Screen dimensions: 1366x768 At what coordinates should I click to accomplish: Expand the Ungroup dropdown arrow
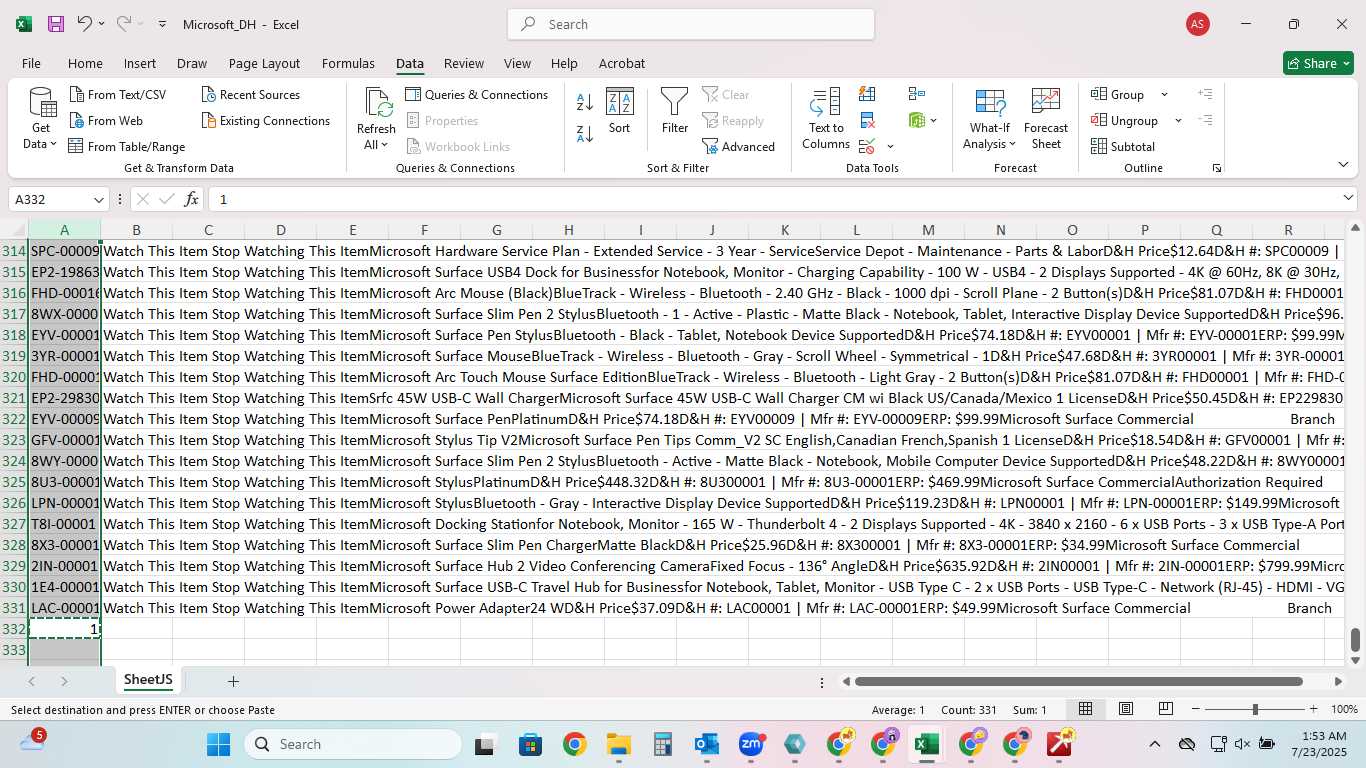(x=1178, y=120)
